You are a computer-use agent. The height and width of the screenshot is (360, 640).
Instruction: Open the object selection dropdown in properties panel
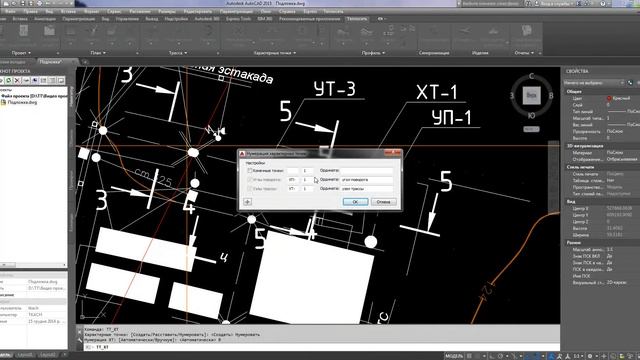[594, 83]
